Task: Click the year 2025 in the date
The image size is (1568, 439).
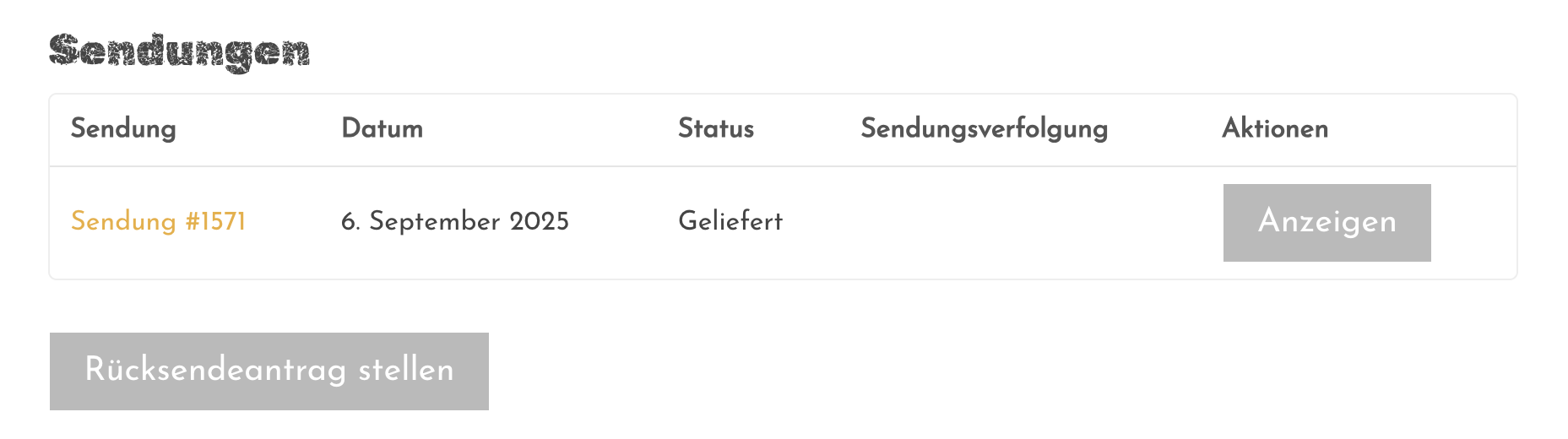Action: point(539,221)
